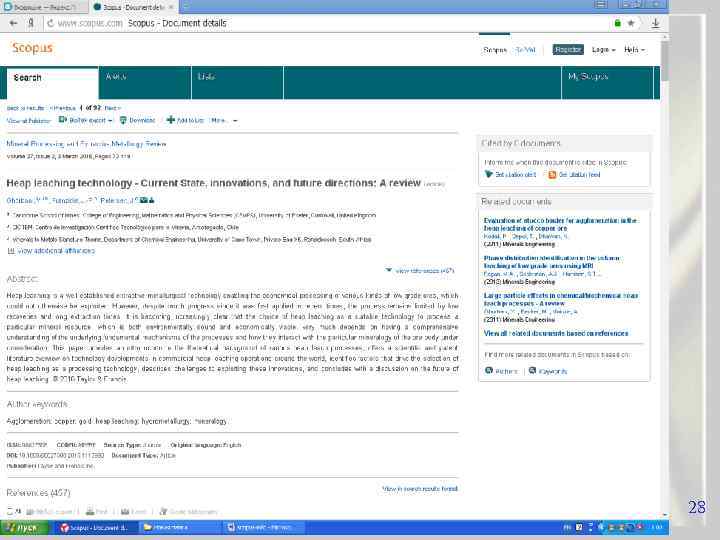Select the Search navigation tab

(52, 83)
